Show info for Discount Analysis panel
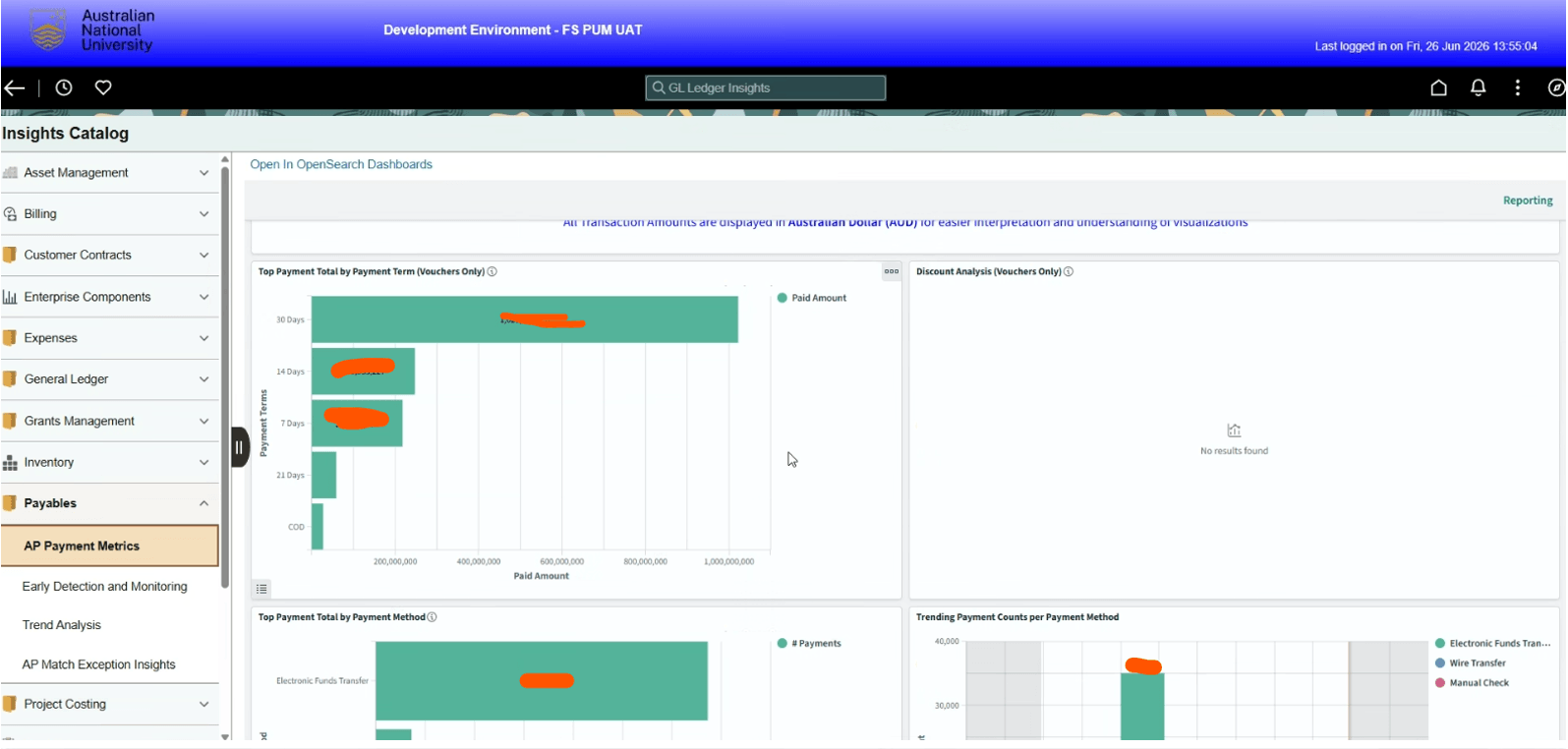Viewport: 1568px width, 749px height. pyautogui.click(x=1069, y=271)
